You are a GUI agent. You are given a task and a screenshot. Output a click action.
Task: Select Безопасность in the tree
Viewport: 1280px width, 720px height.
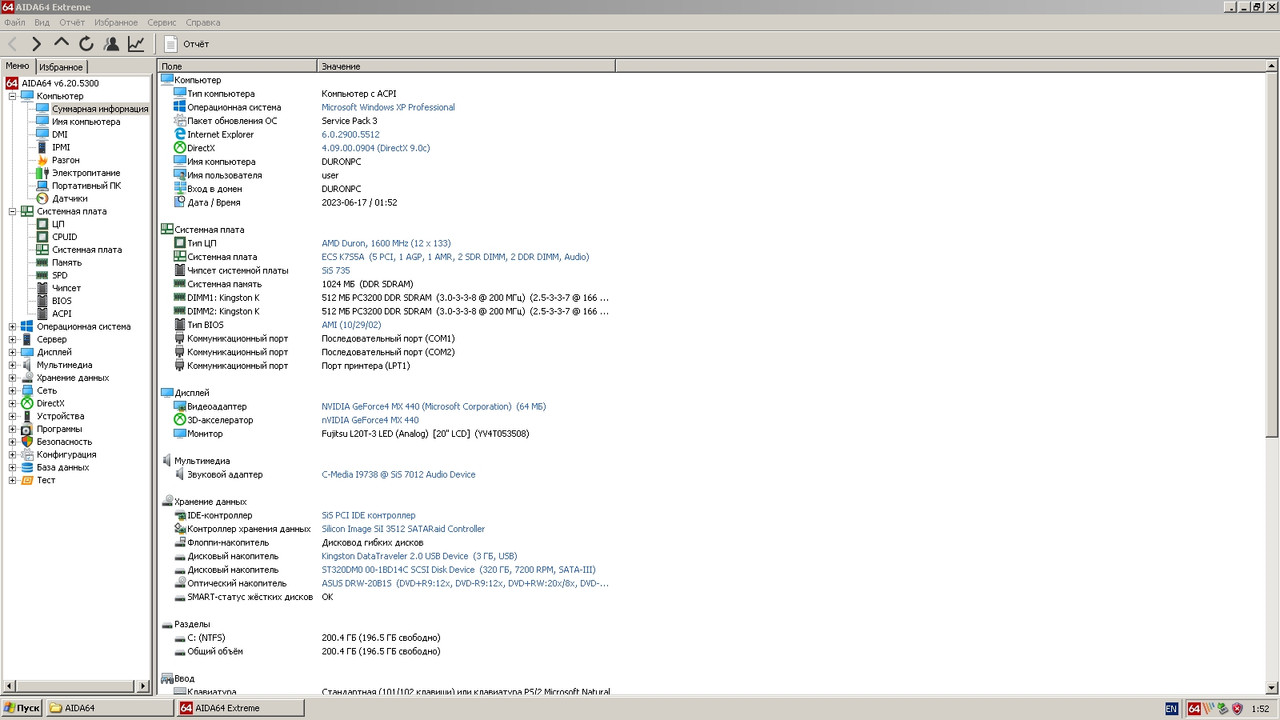coord(64,442)
